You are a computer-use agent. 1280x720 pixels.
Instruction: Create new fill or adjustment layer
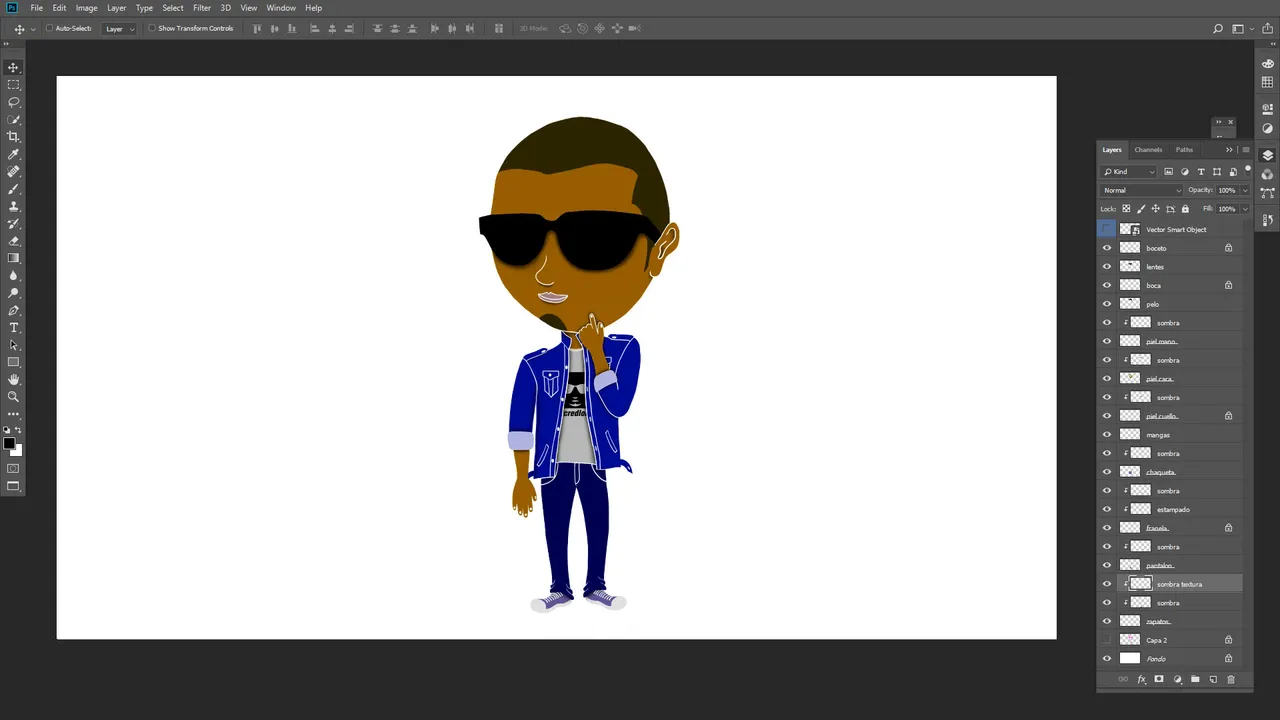click(1177, 679)
